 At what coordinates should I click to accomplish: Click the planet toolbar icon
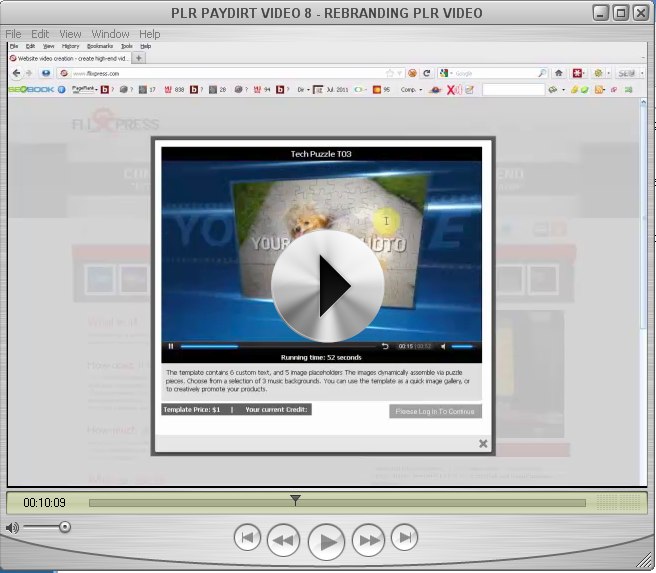tap(435, 90)
